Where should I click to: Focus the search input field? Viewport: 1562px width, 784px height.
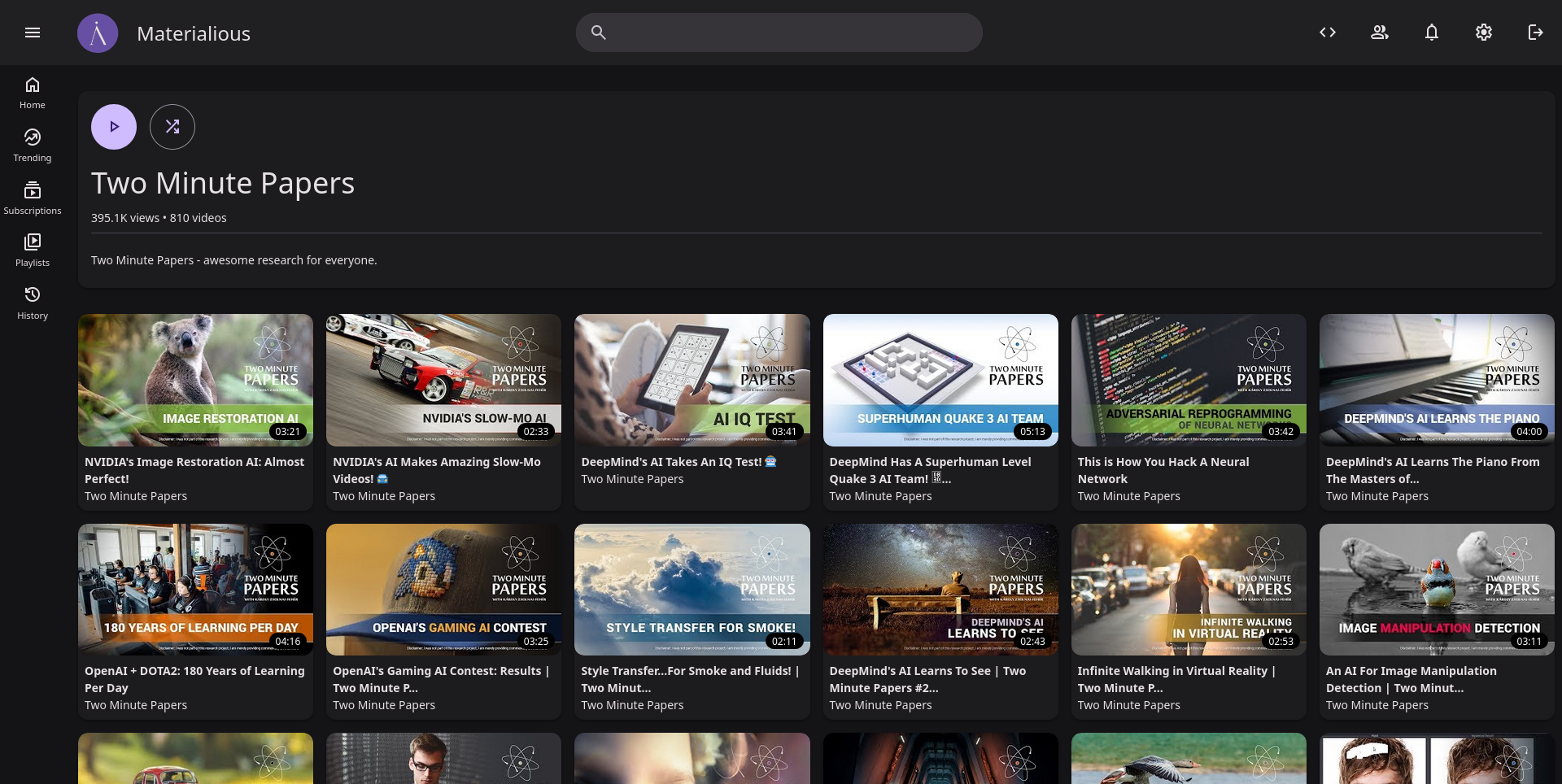pyautogui.click(x=779, y=33)
